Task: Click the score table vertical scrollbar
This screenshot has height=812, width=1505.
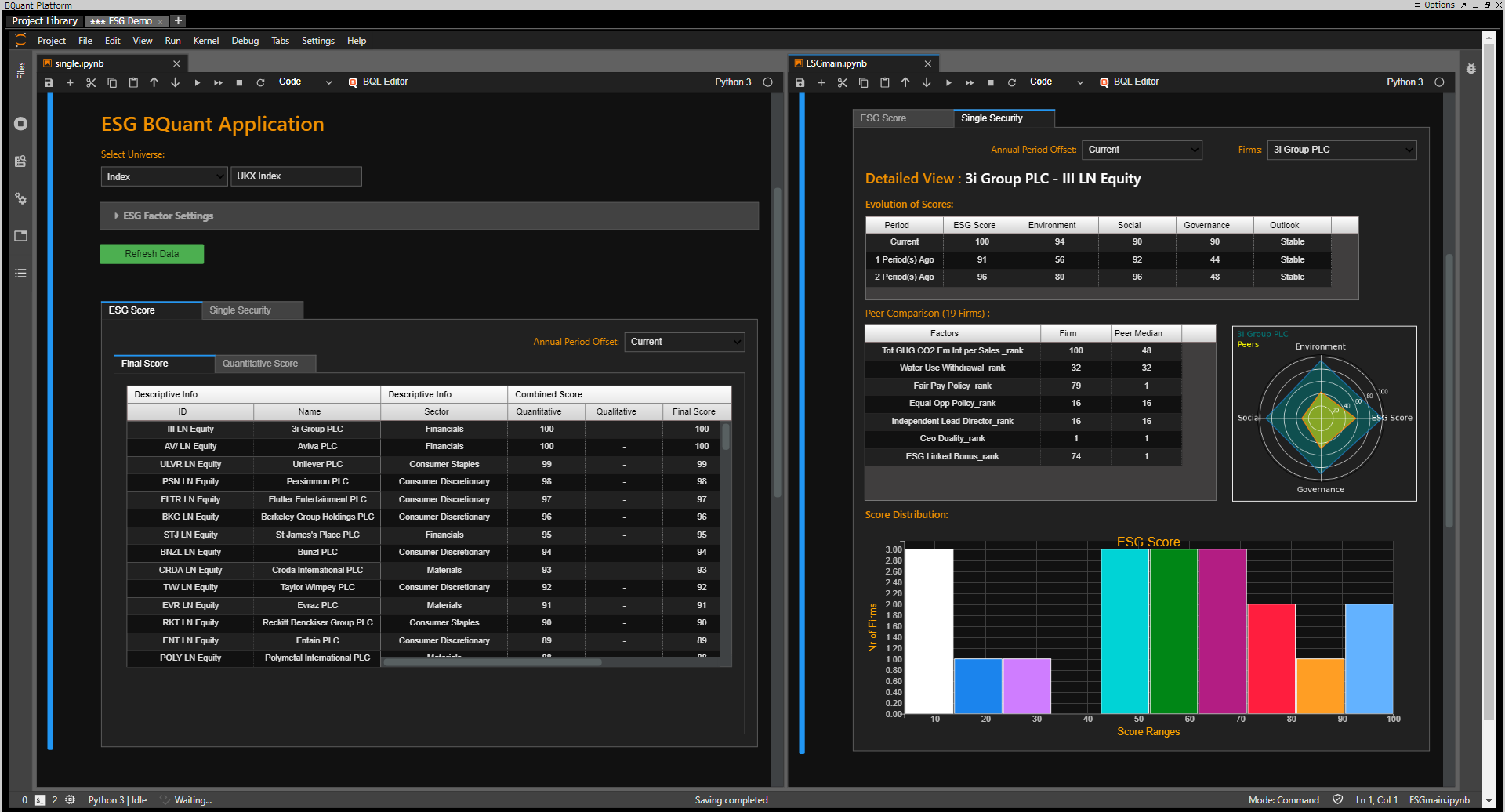Action: [x=726, y=437]
